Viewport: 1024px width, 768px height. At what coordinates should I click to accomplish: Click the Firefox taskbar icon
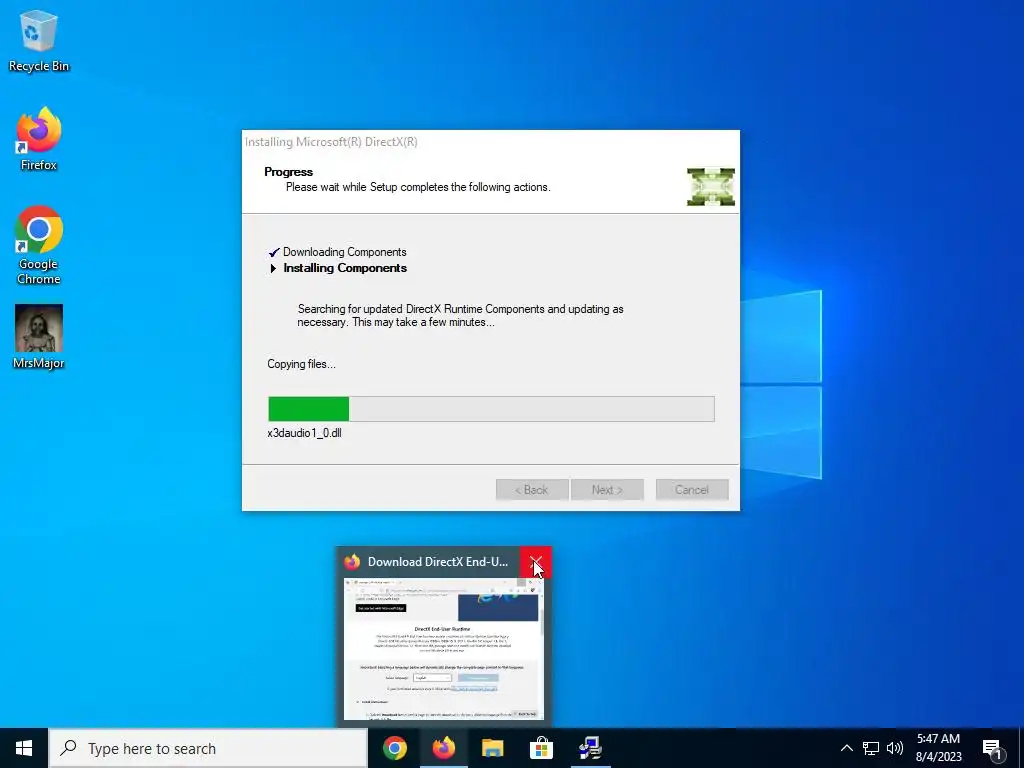click(x=444, y=748)
